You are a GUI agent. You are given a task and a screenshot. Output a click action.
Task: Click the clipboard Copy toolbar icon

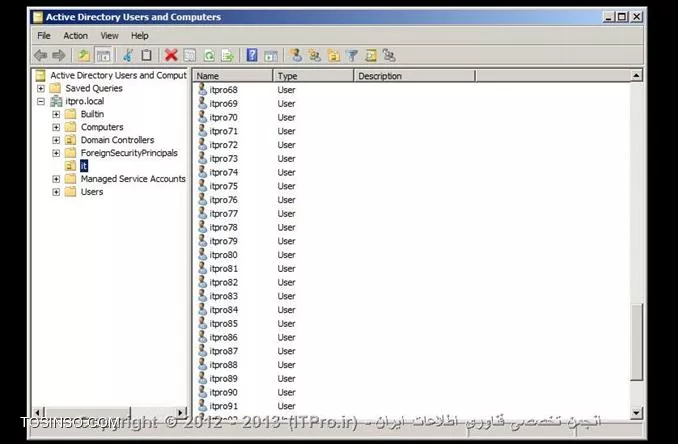point(147,55)
